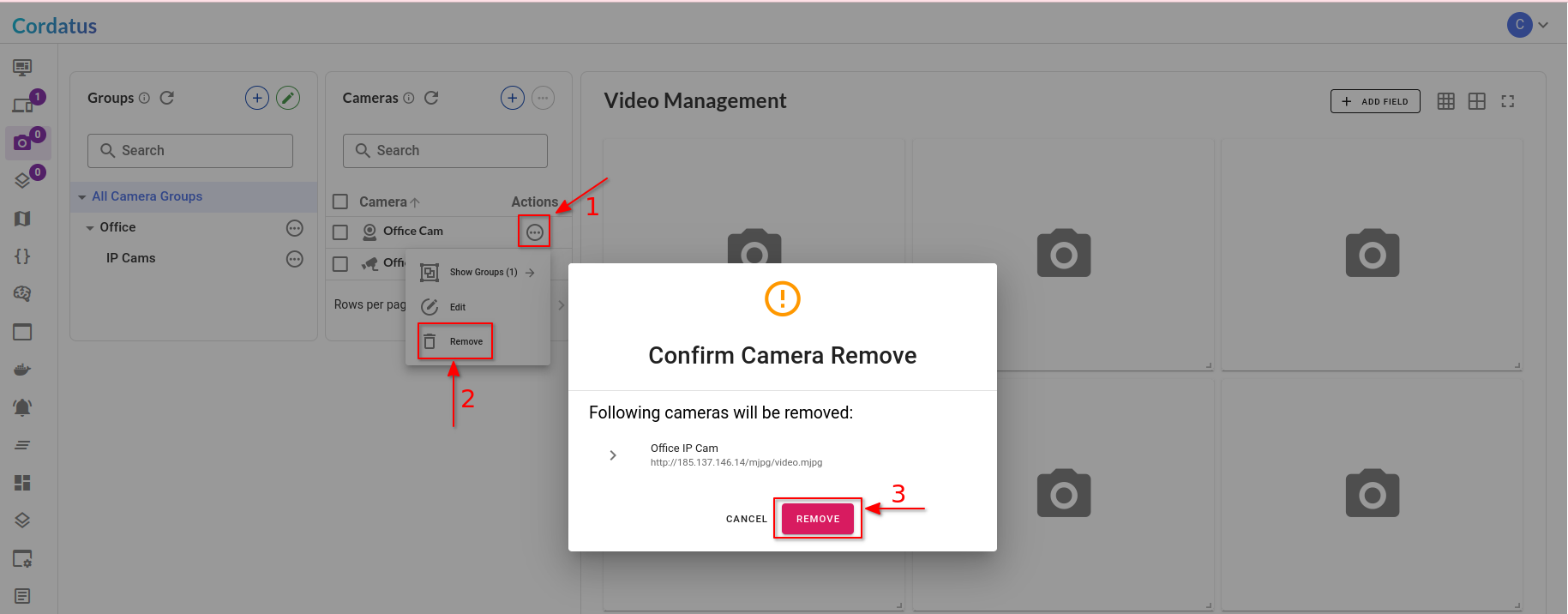Expand Office IP Cam details in dialog

pyautogui.click(x=612, y=455)
